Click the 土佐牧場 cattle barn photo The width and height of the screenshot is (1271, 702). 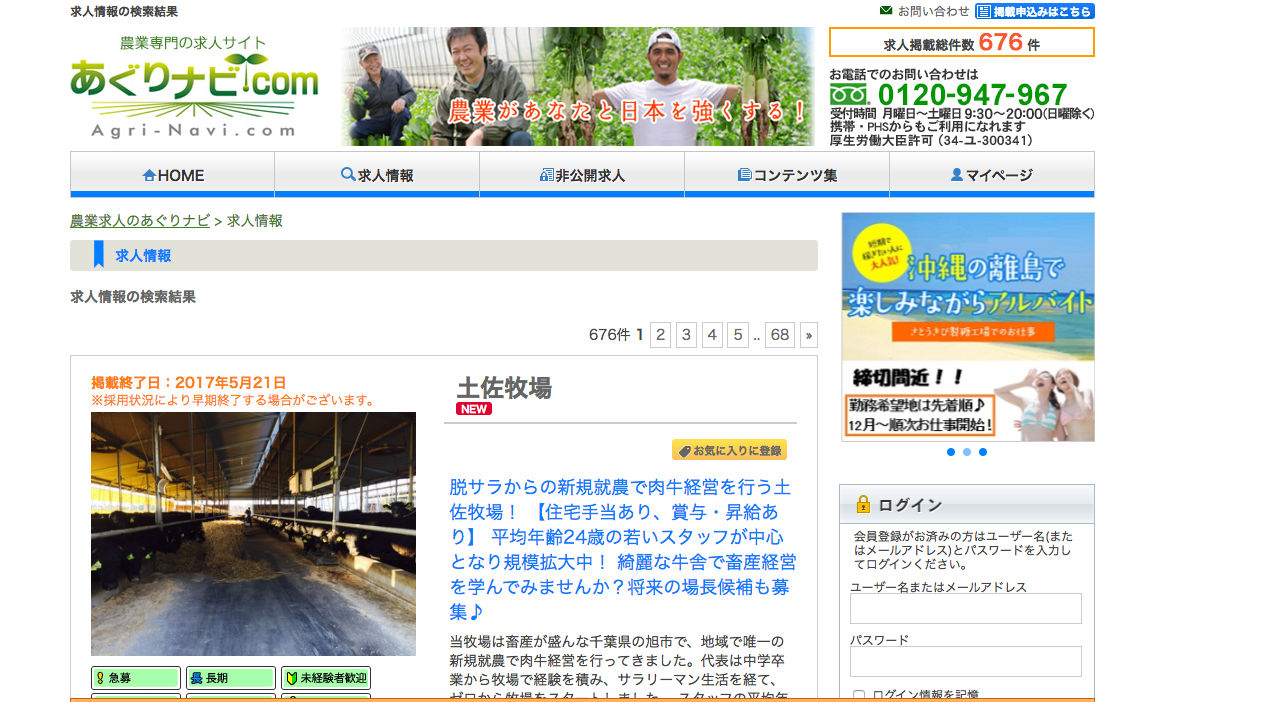(x=253, y=534)
